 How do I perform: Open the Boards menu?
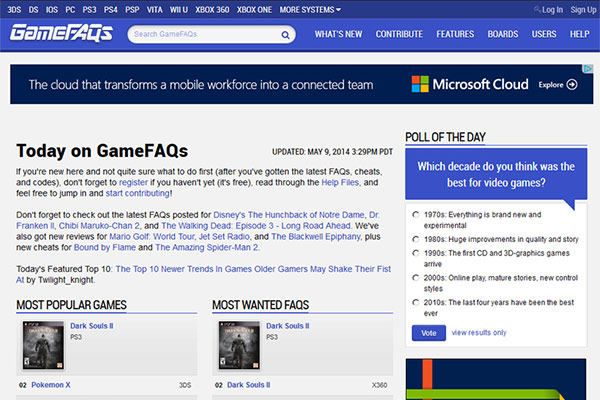pyautogui.click(x=503, y=34)
